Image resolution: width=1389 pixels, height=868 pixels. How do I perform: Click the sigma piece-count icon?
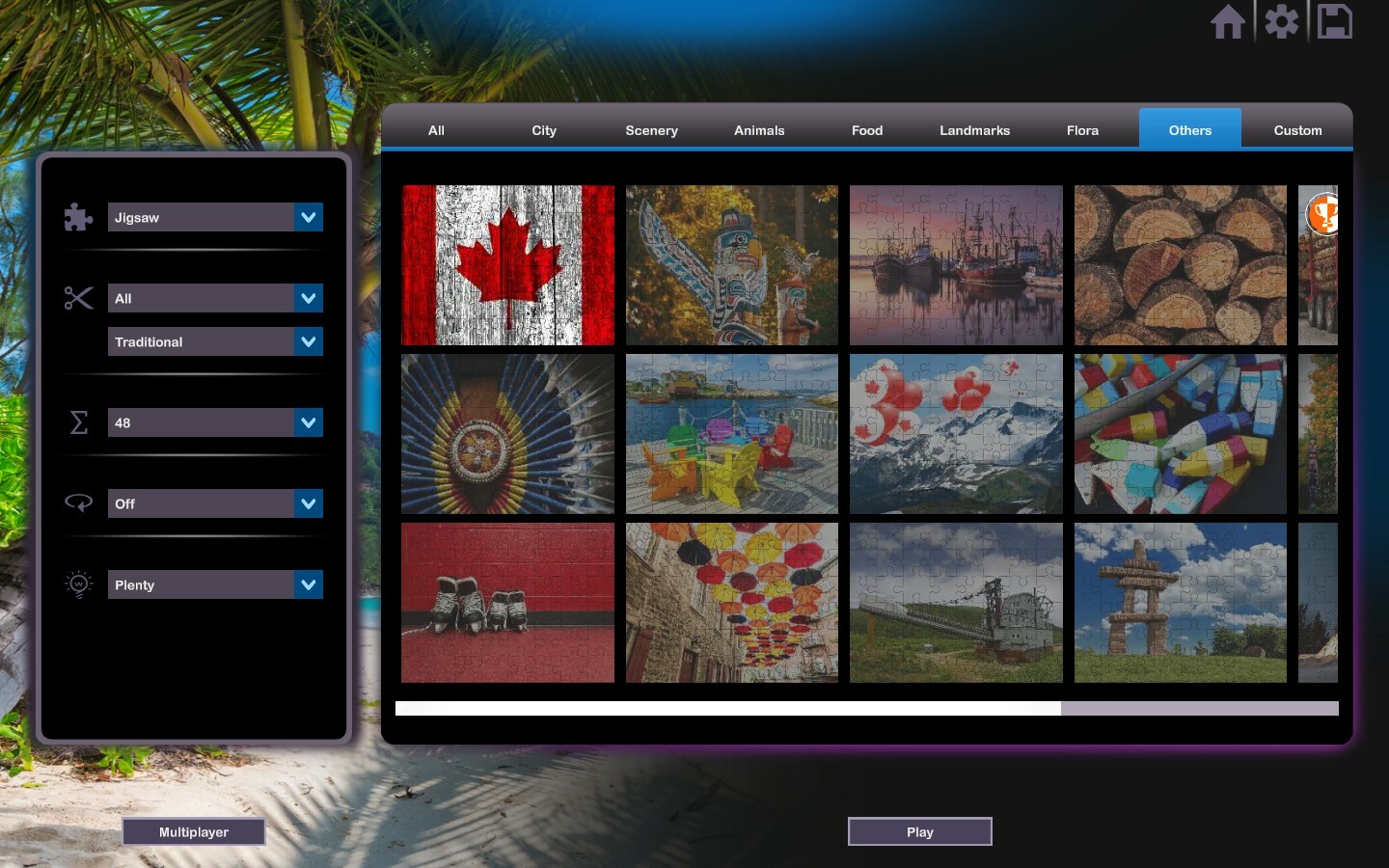tap(78, 422)
